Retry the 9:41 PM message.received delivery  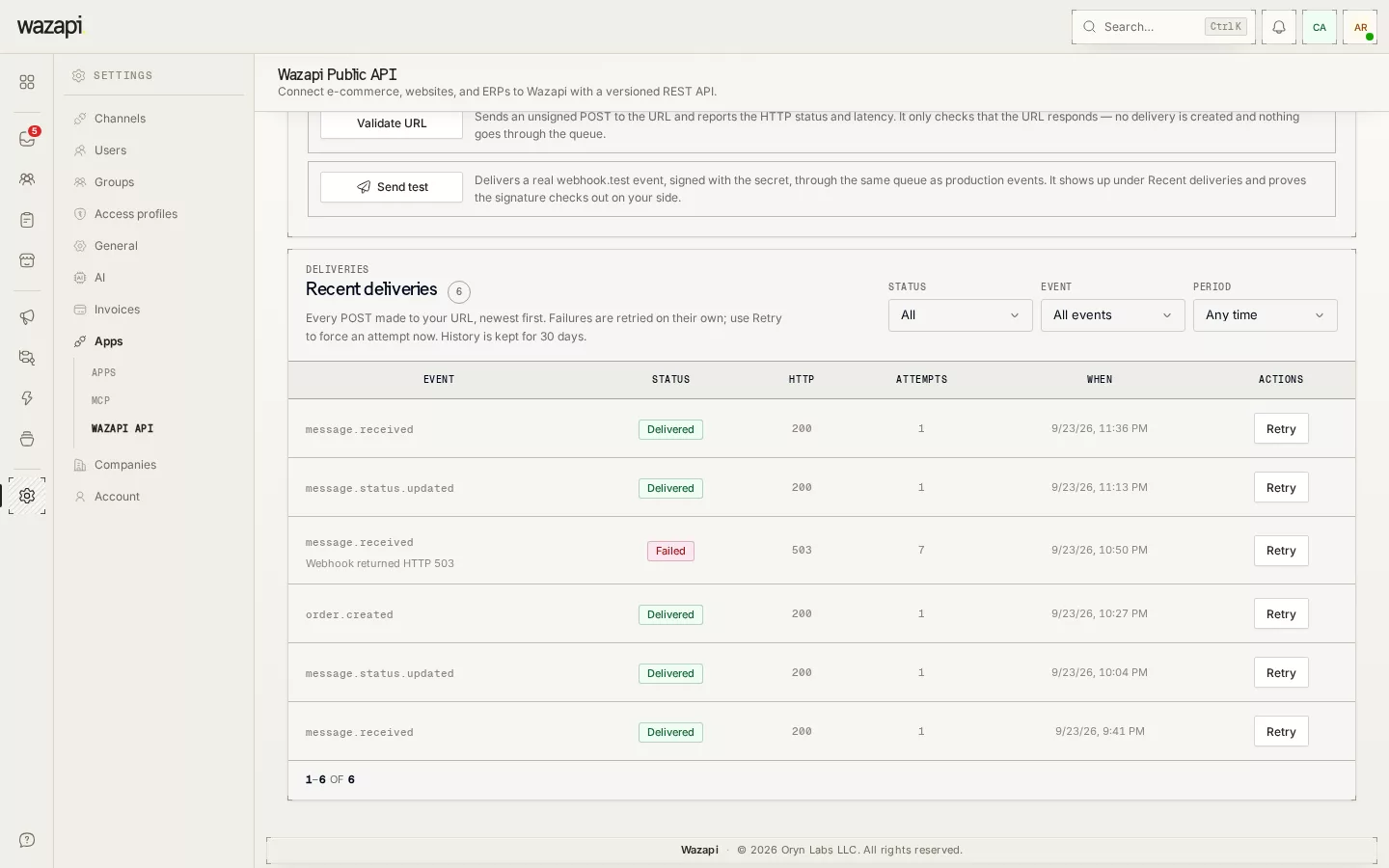point(1281,732)
